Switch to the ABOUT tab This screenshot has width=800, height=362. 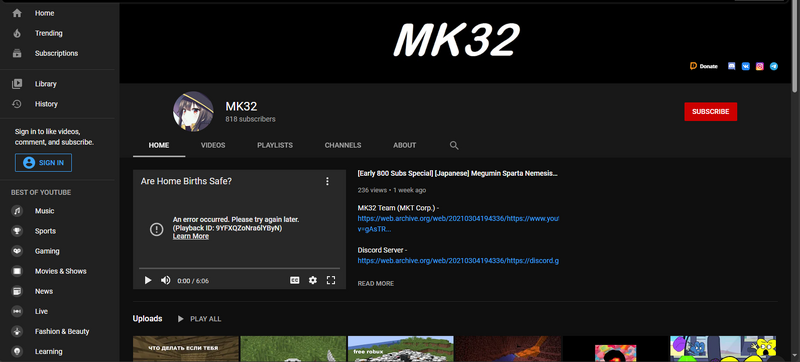405,145
